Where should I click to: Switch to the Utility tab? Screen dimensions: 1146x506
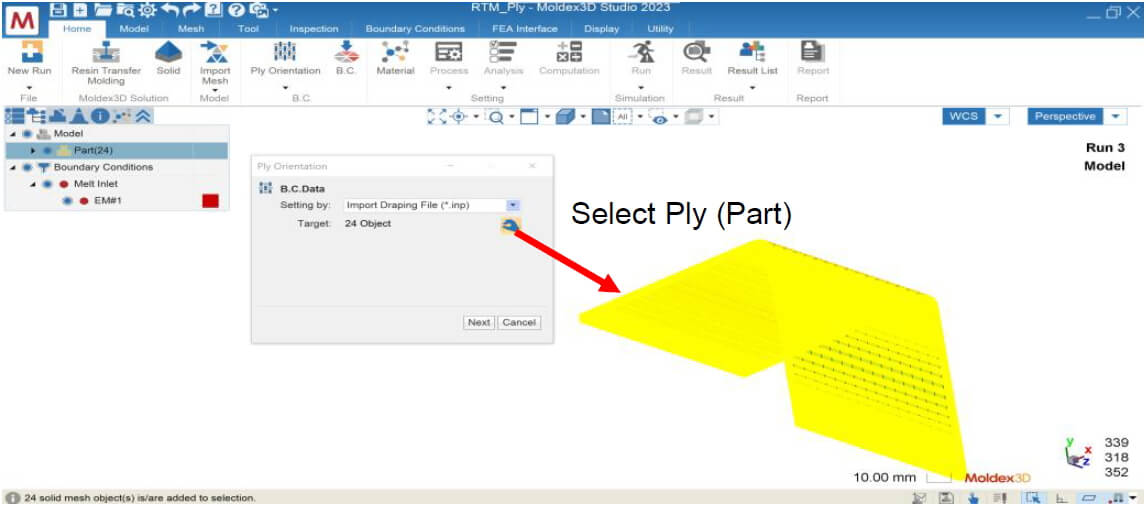(x=661, y=29)
